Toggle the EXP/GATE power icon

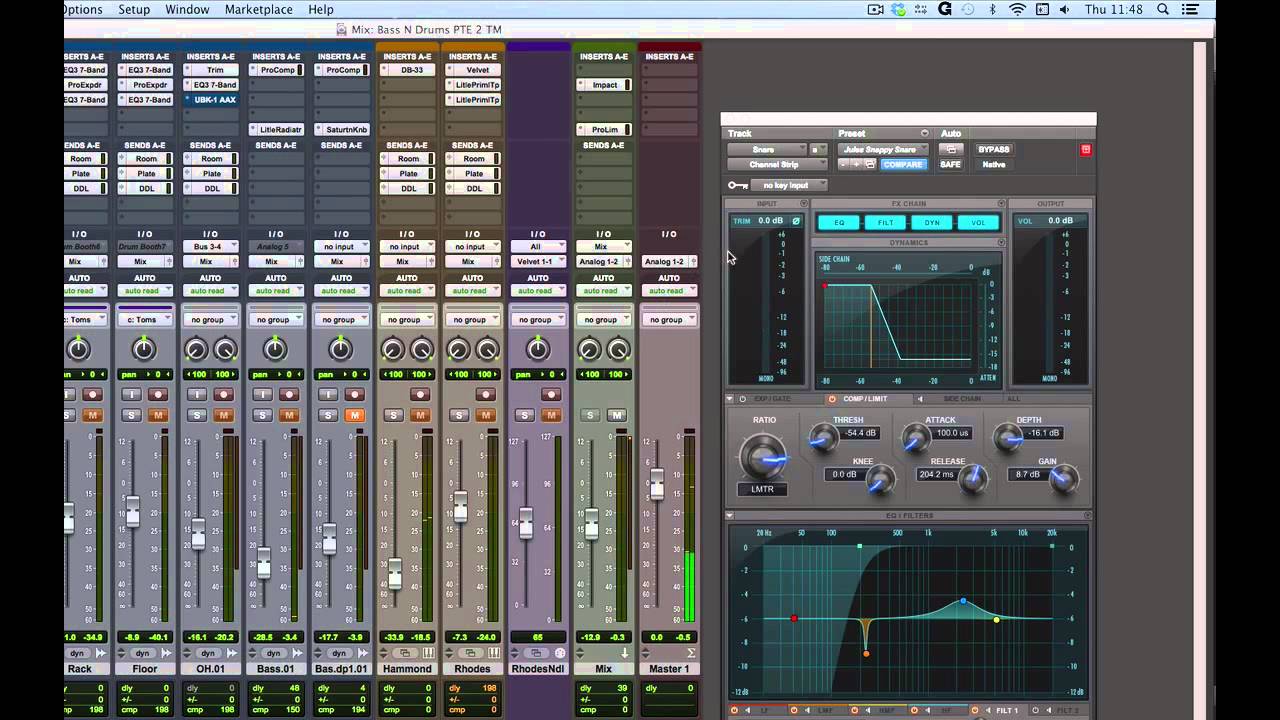pyautogui.click(x=743, y=399)
